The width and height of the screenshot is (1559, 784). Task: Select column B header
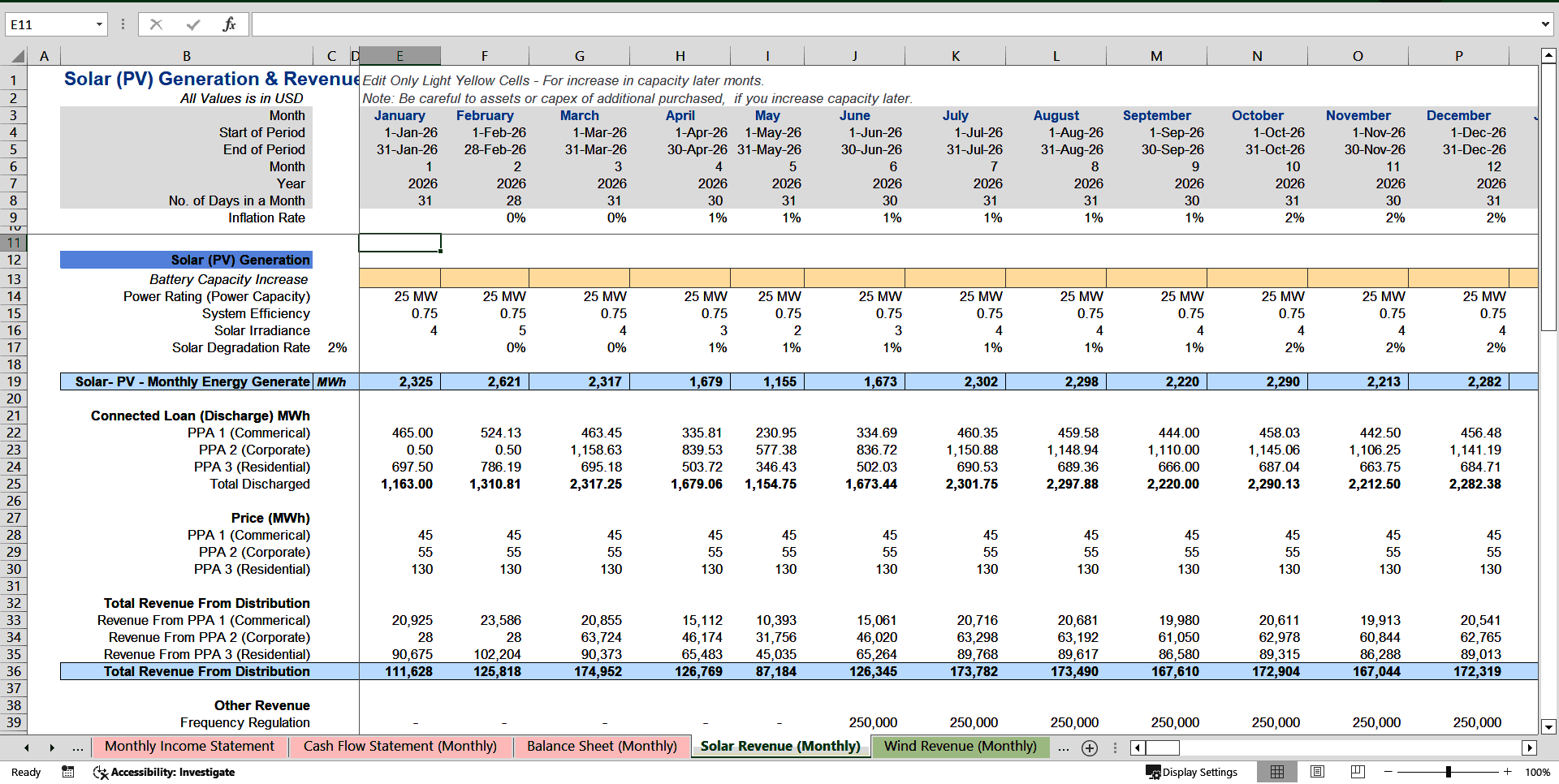click(x=186, y=56)
